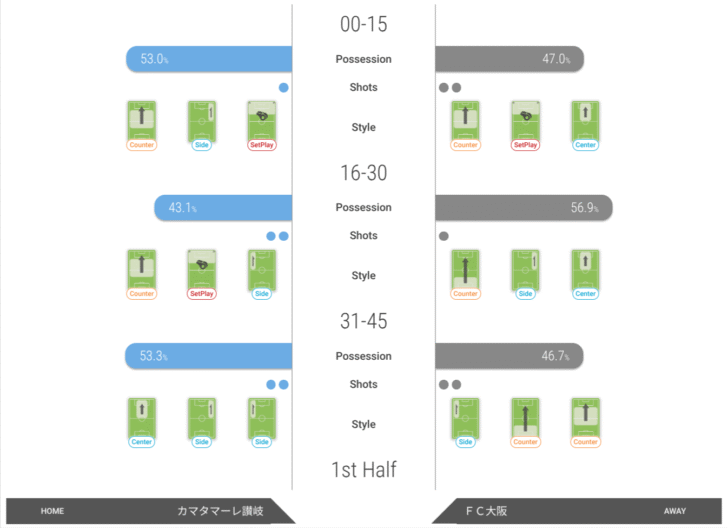Select away SetPlay pitch icon in 00-15

click(x=525, y=125)
